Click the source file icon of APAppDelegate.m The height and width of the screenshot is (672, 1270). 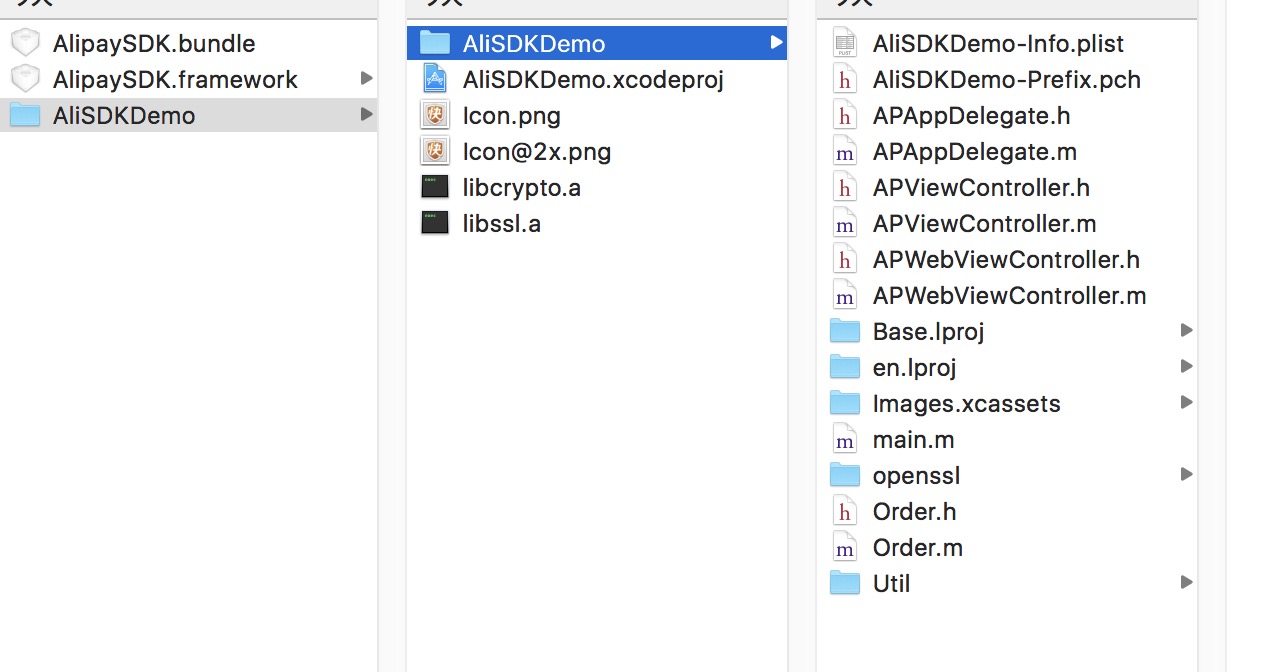point(845,151)
